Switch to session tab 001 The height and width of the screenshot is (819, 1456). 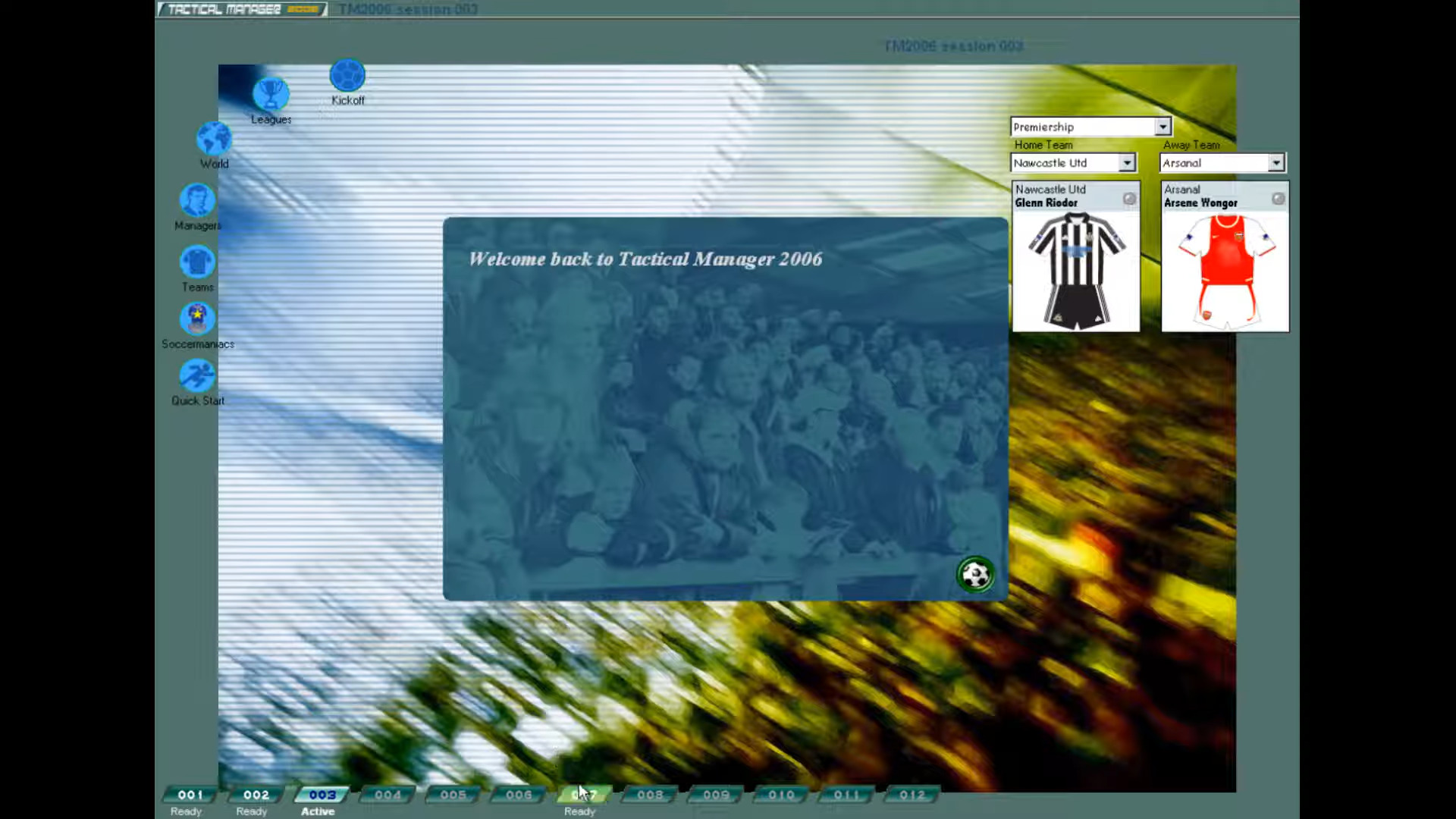pos(190,795)
